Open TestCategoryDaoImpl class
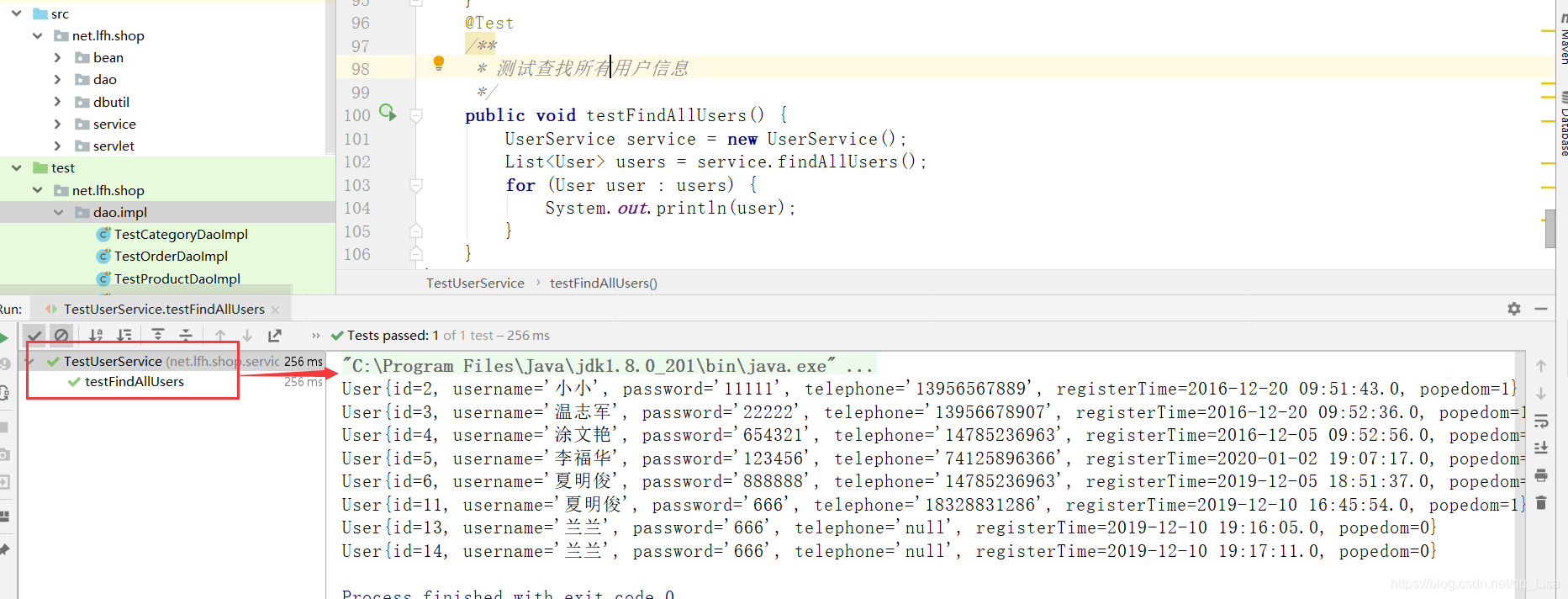The height and width of the screenshot is (599, 1568). click(181, 234)
